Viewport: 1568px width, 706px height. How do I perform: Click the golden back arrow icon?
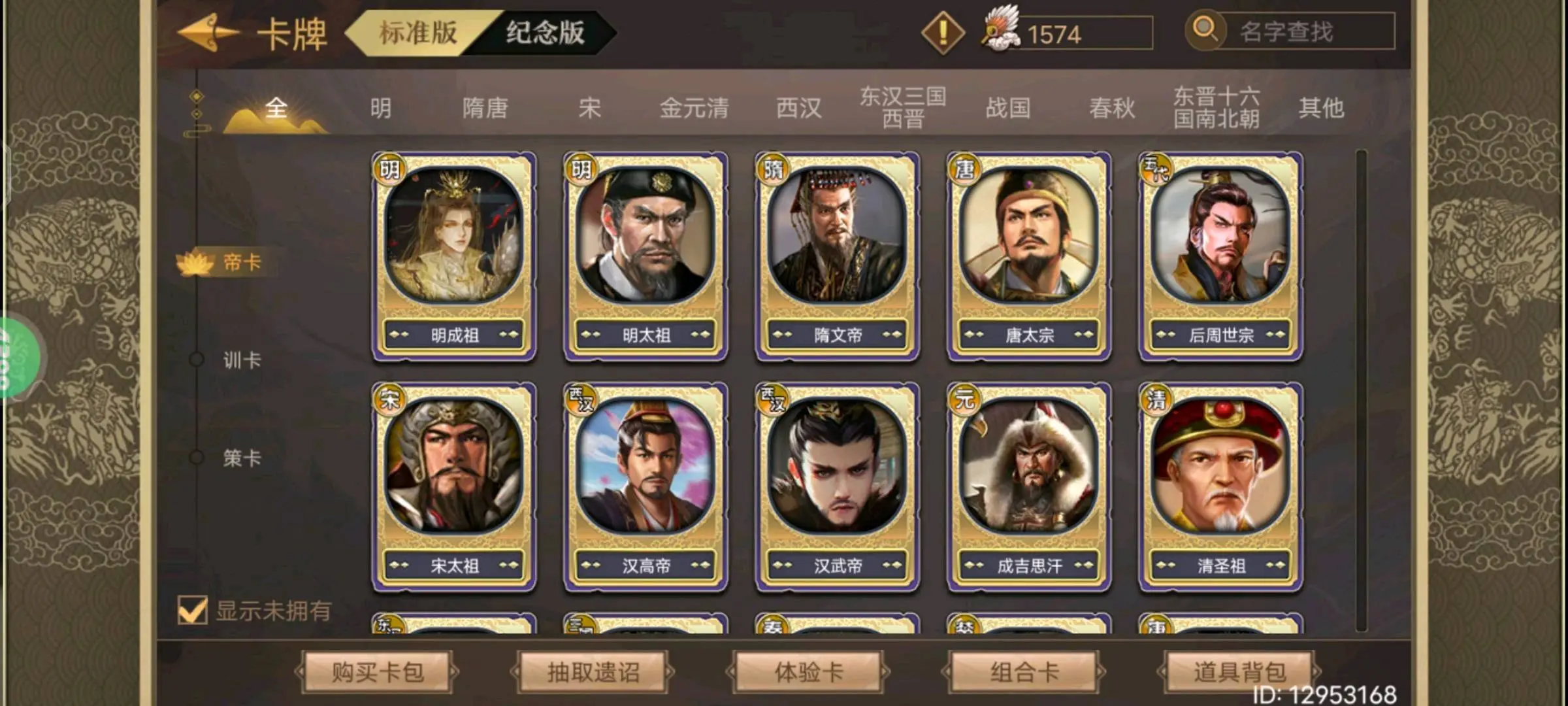point(208,32)
